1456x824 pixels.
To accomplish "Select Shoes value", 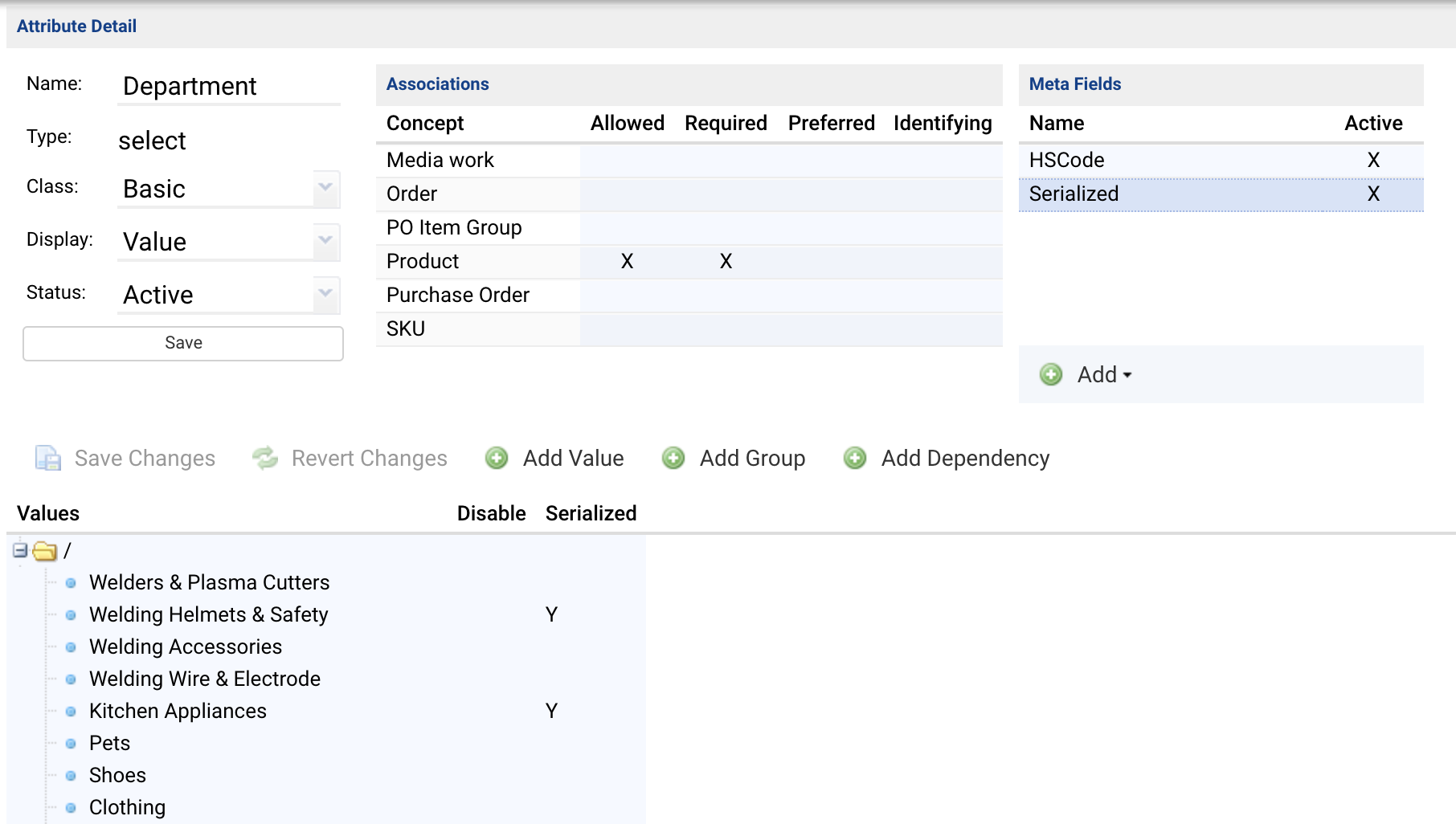I will [117, 775].
